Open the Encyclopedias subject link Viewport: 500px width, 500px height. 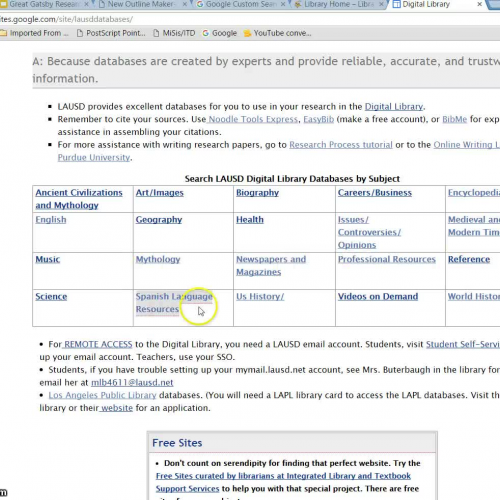474,193
